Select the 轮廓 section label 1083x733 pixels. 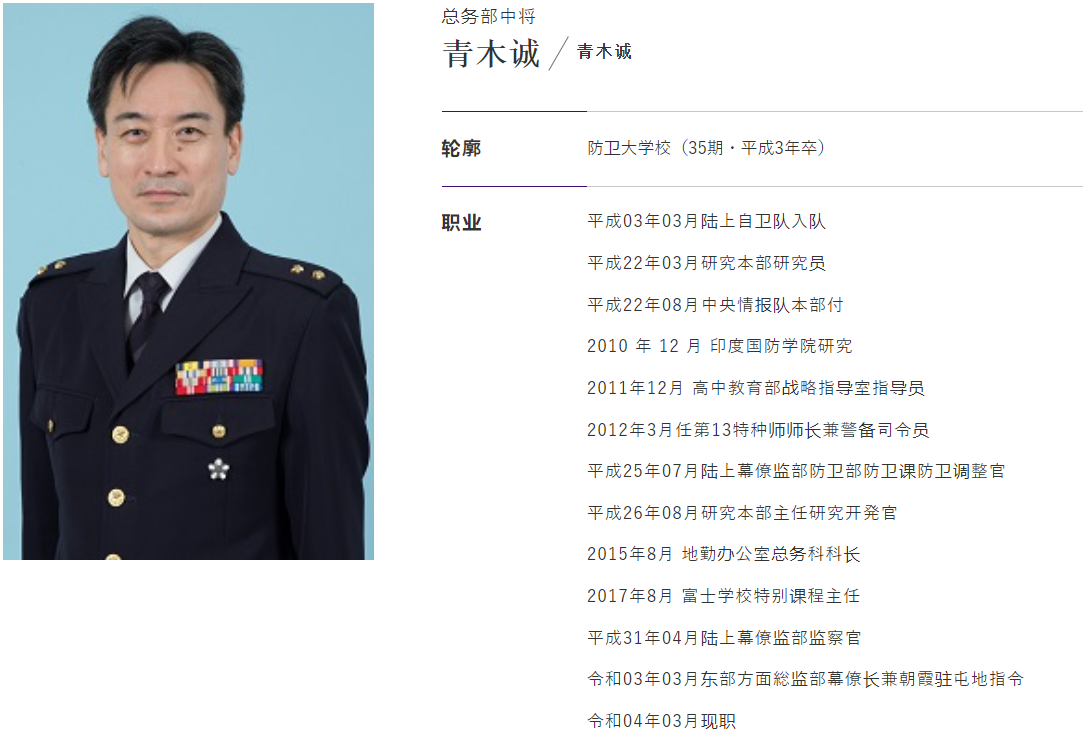461,148
